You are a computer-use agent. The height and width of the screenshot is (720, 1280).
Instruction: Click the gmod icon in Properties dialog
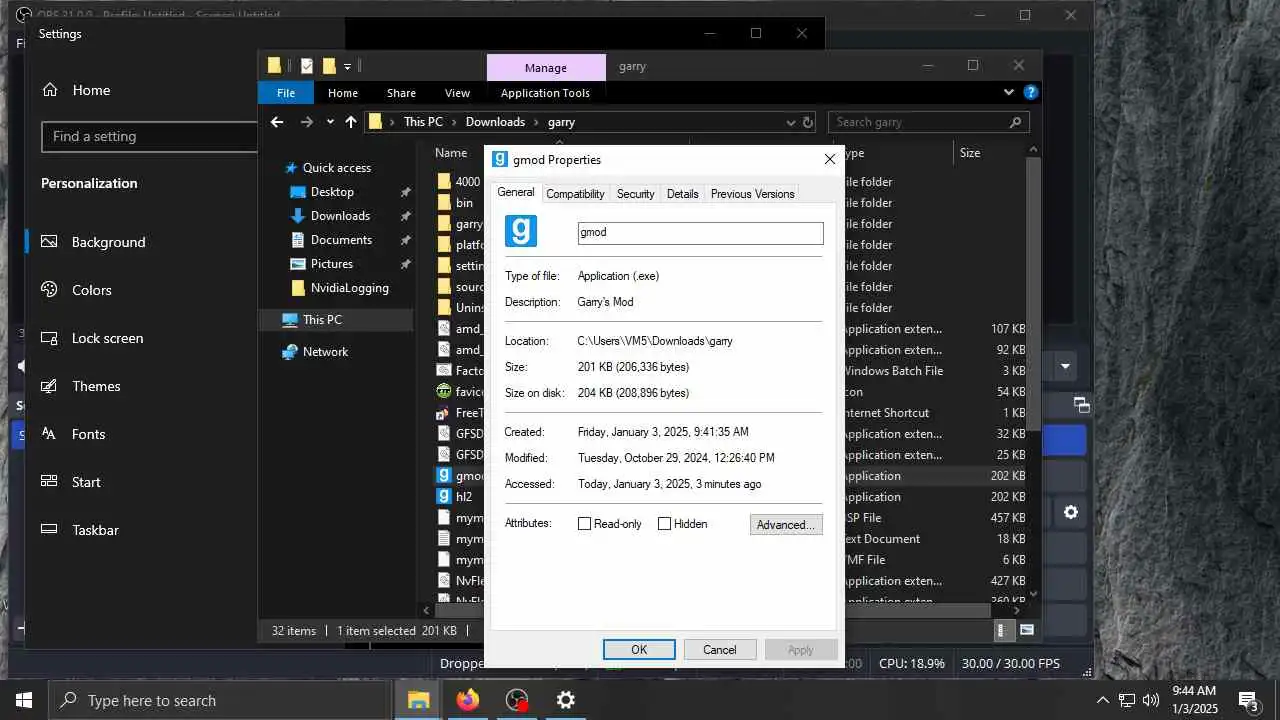(521, 231)
